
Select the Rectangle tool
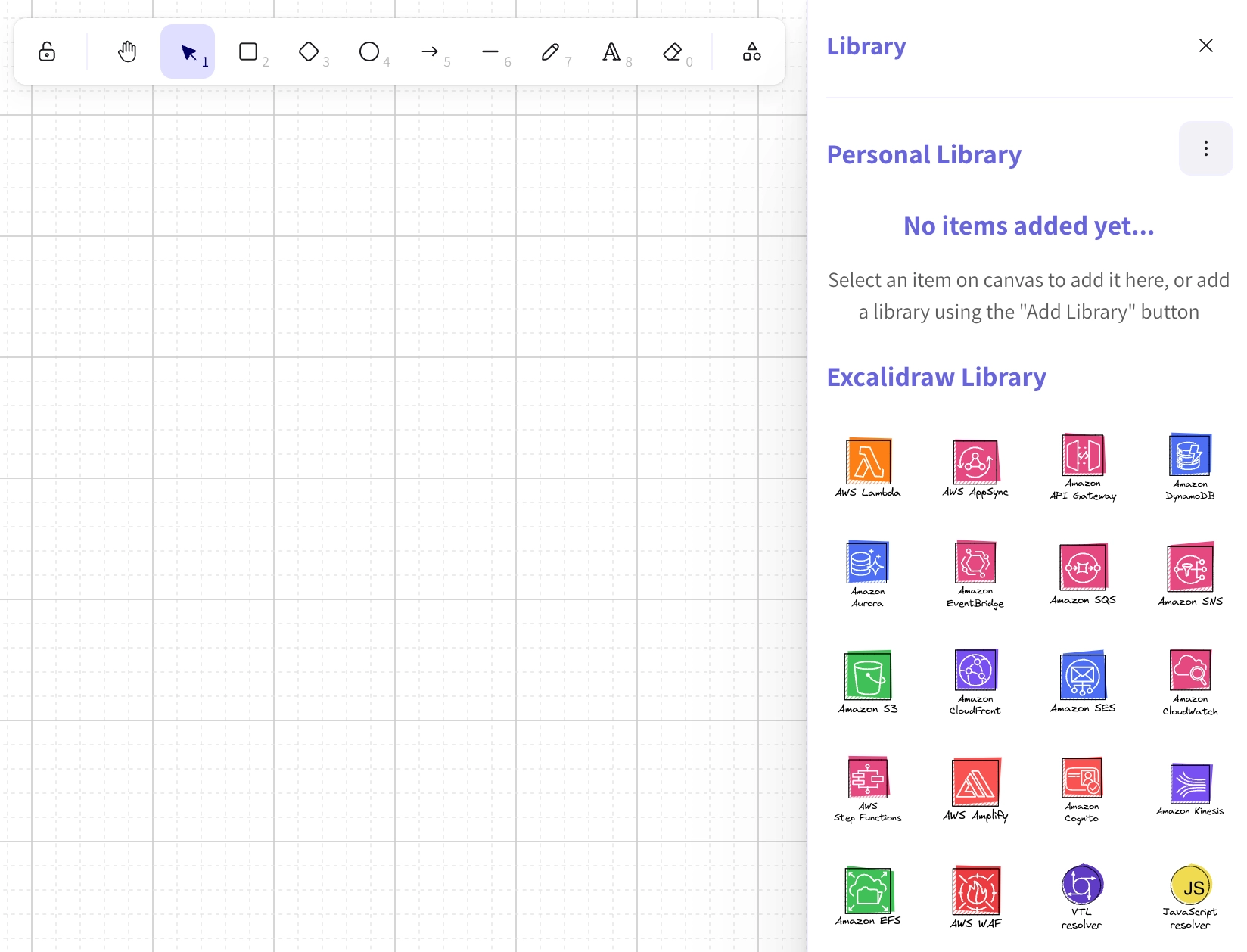coord(249,51)
